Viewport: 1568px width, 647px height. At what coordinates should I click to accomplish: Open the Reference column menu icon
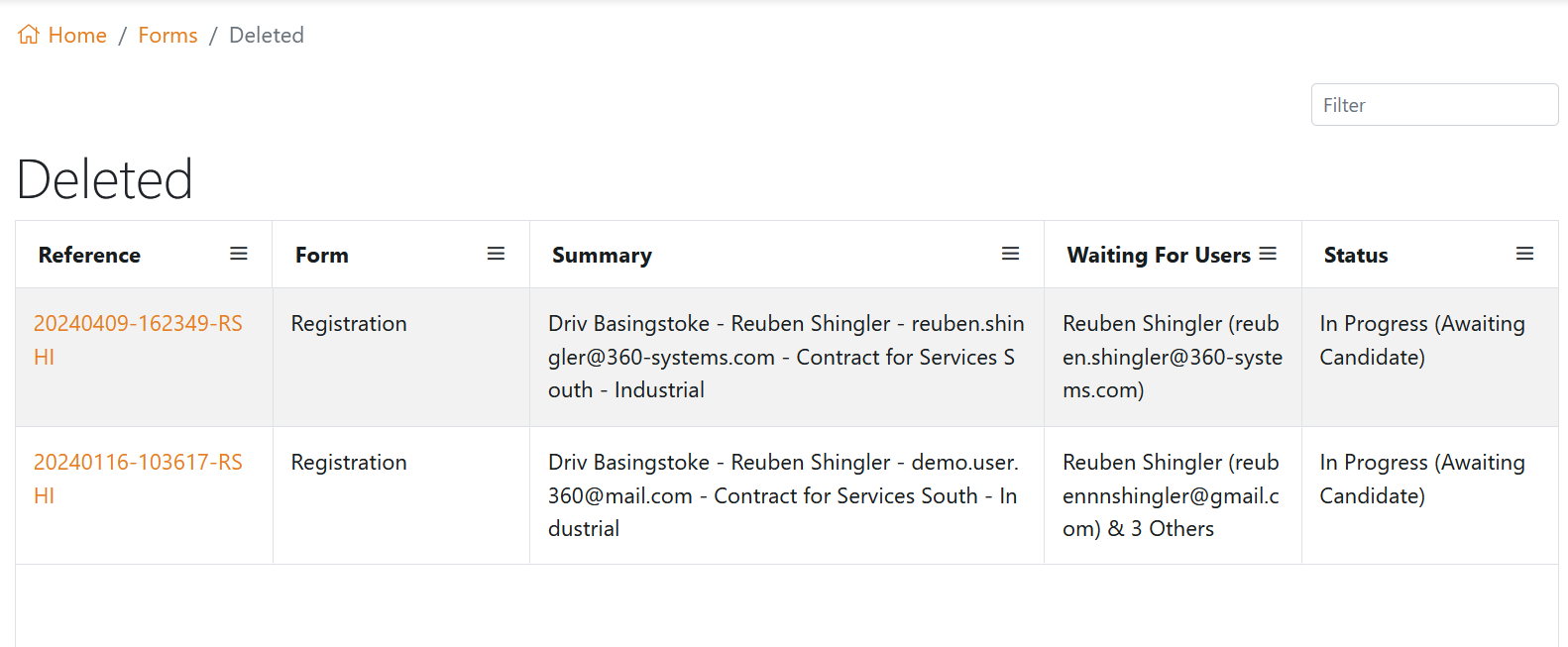point(239,255)
